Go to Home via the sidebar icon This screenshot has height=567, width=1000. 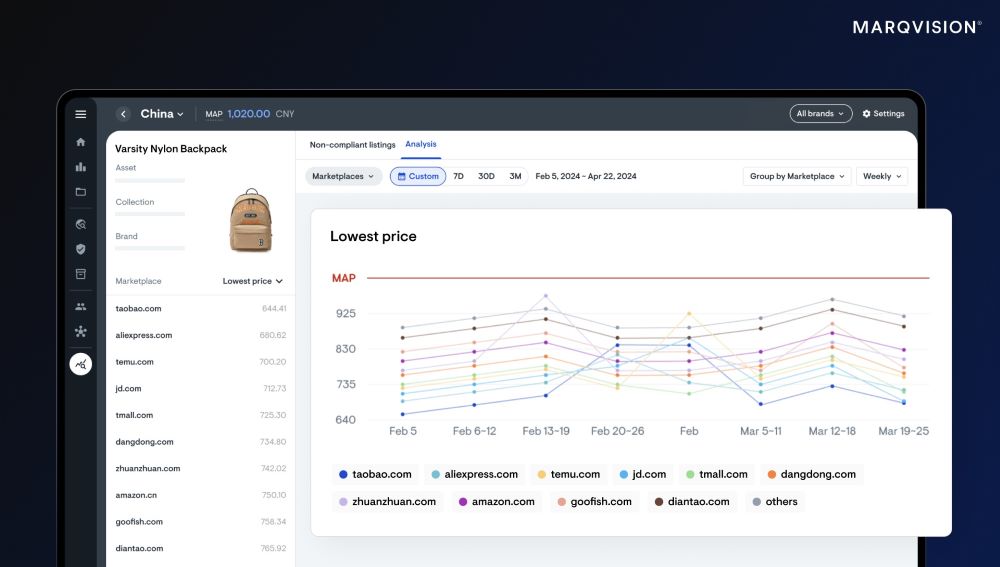pyautogui.click(x=81, y=142)
